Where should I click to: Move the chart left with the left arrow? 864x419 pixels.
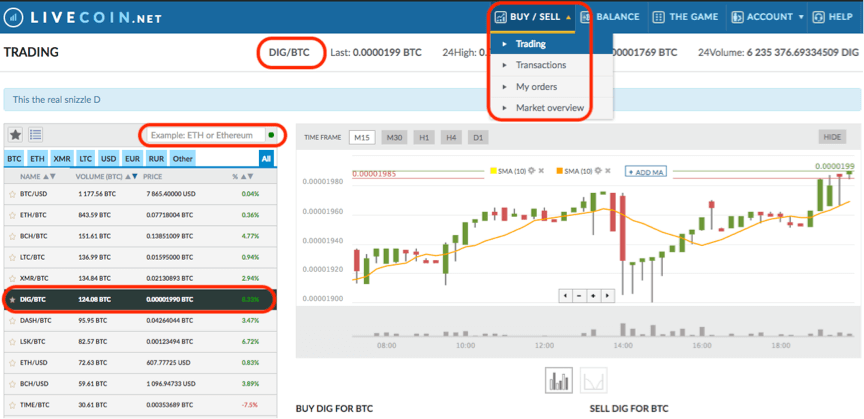click(x=566, y=296)
